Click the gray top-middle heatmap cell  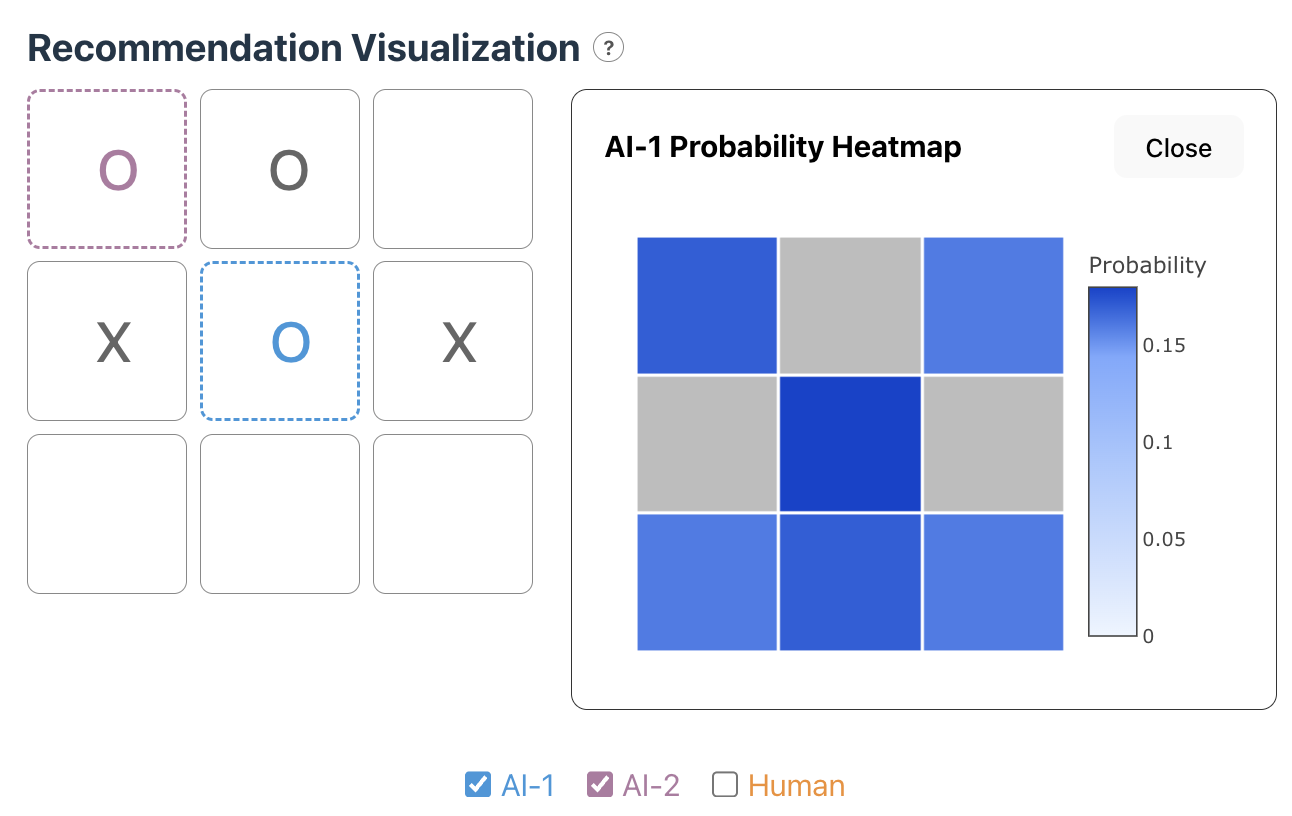pyautogui.click(x=849, y=306)
